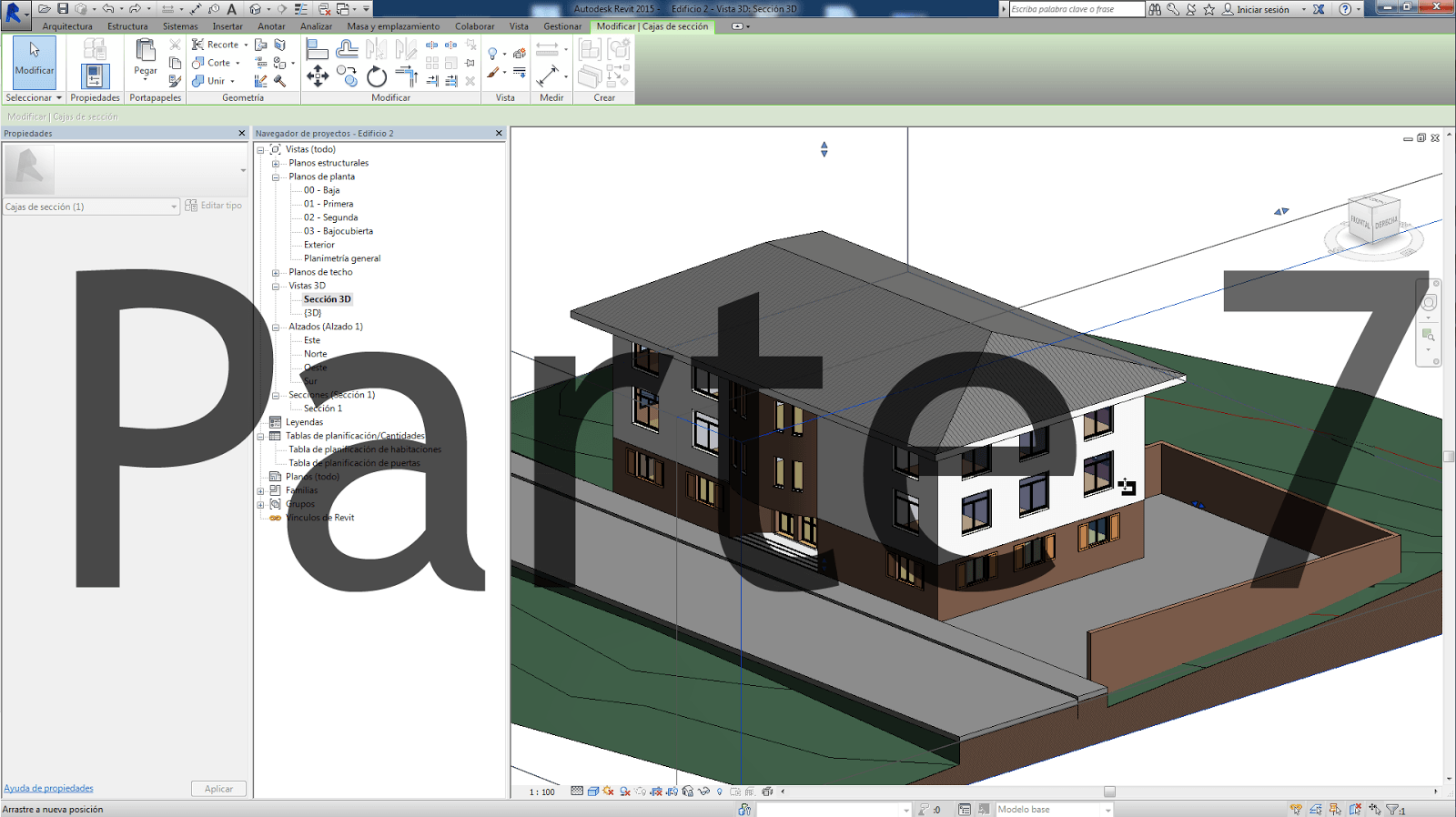Expand the Familias tree node

point(261,491)
